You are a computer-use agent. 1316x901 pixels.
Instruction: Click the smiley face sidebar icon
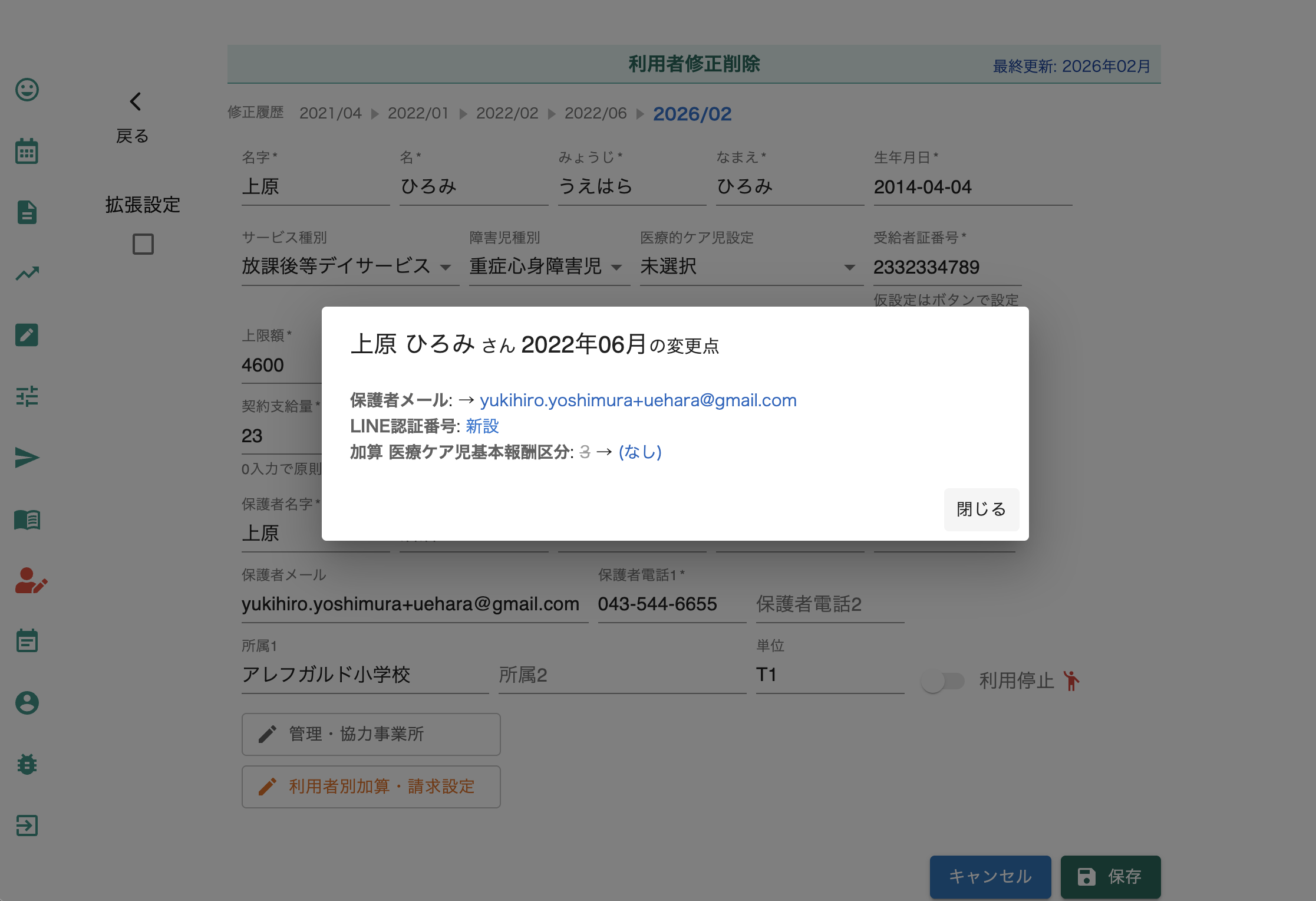(x=27, y=90)
